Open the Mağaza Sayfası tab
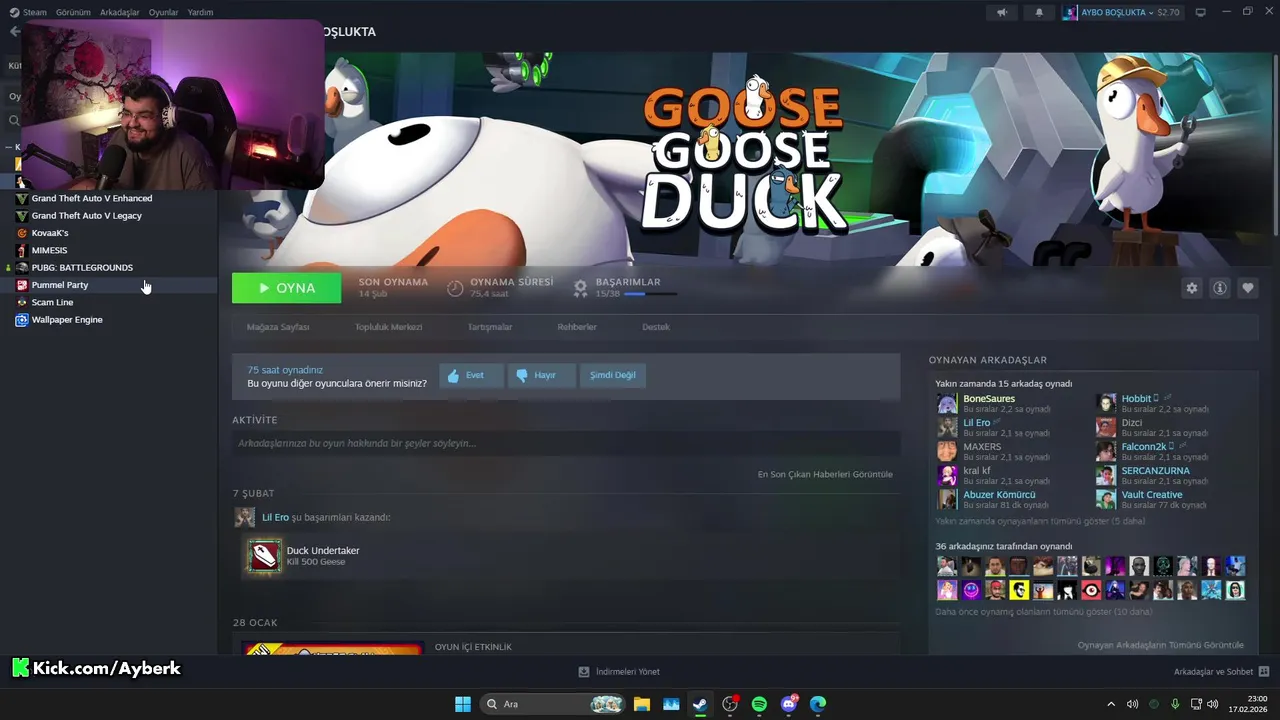 pos(278,327)
